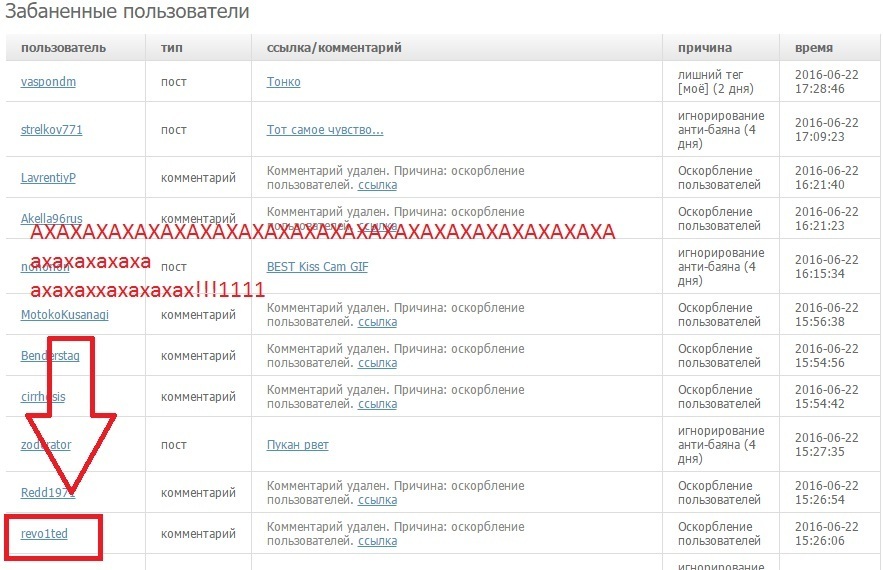
Task: Follow "ссылка" link in LavrentiyP row
Action: [377, 185]
